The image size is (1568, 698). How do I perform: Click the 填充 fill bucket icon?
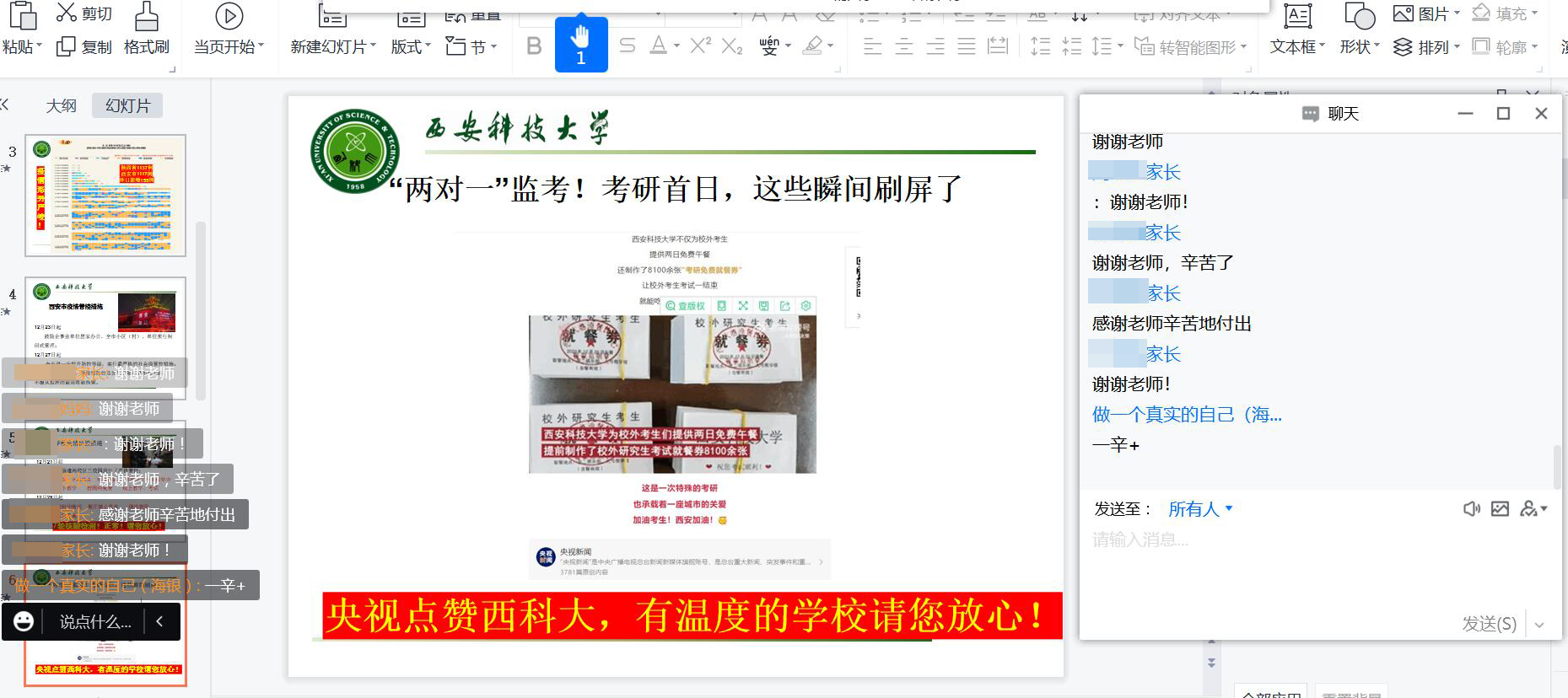click(1481, 13)
